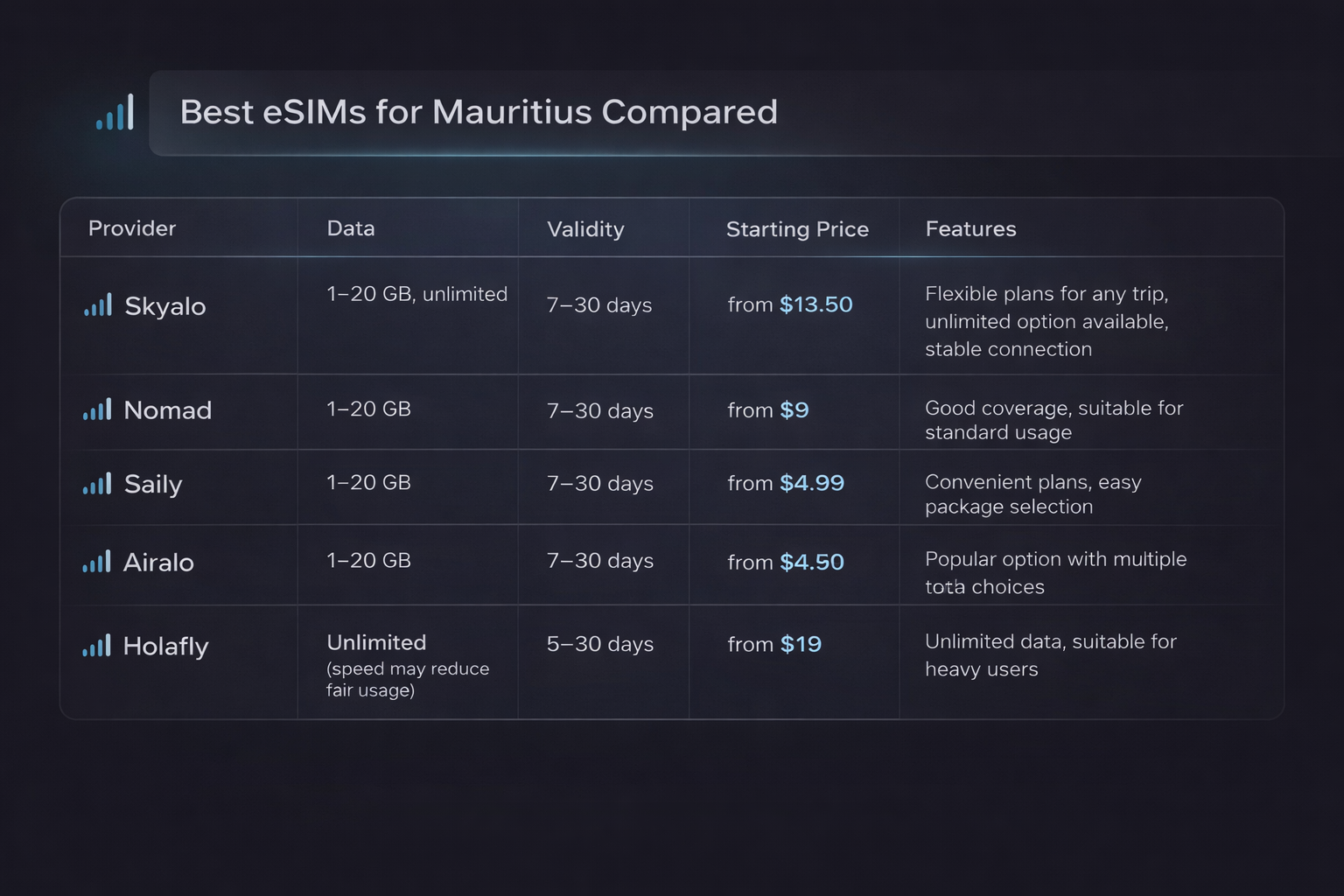This screenshot has height=896, width=1344.
Task: Click the Provider column header
Action: click(132, 228)
